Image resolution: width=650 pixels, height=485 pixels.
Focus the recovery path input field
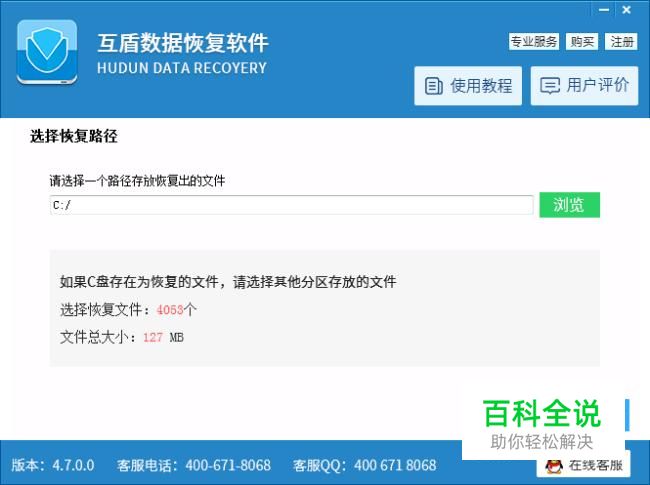(x=291, y=205)
